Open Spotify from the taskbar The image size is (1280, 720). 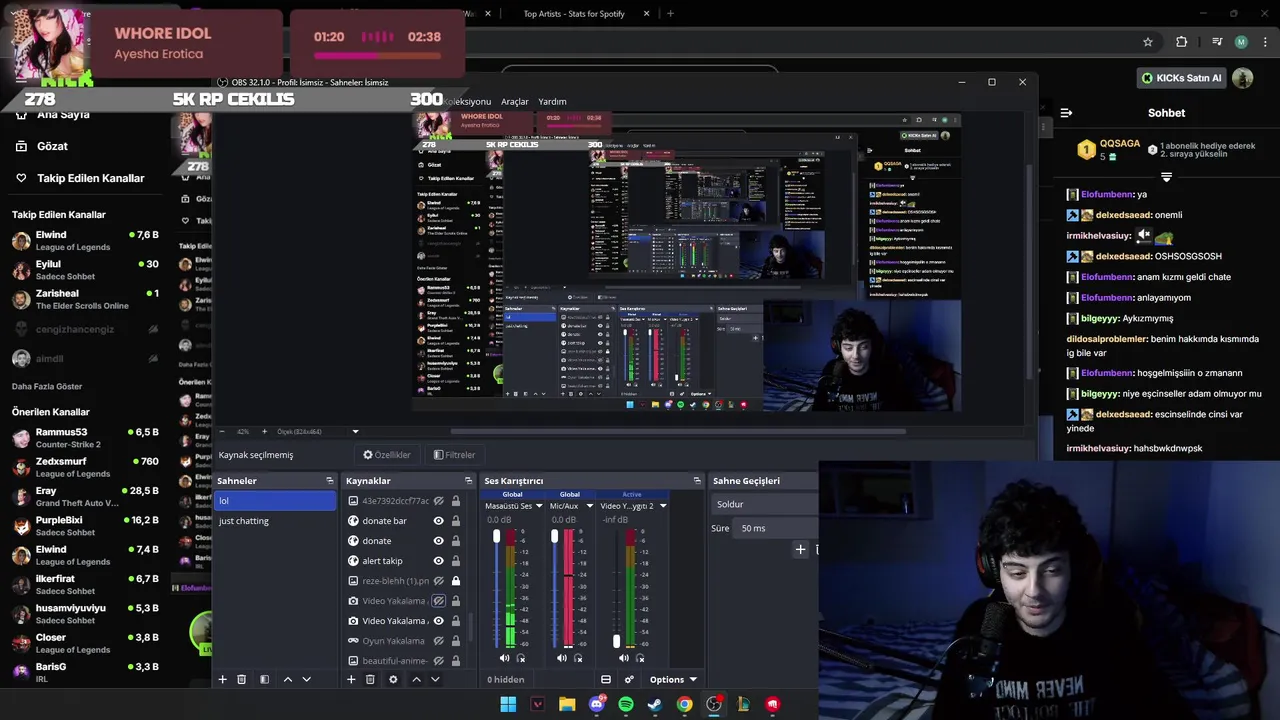point(626,704)
